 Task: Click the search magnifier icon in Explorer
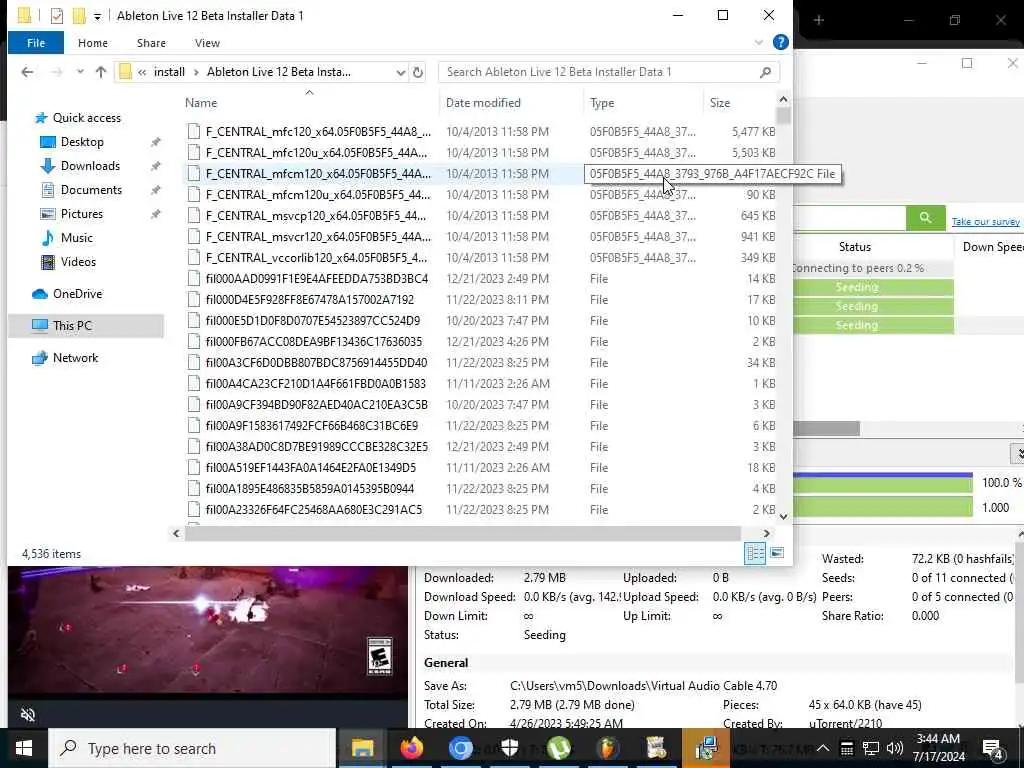click(765, 72)
